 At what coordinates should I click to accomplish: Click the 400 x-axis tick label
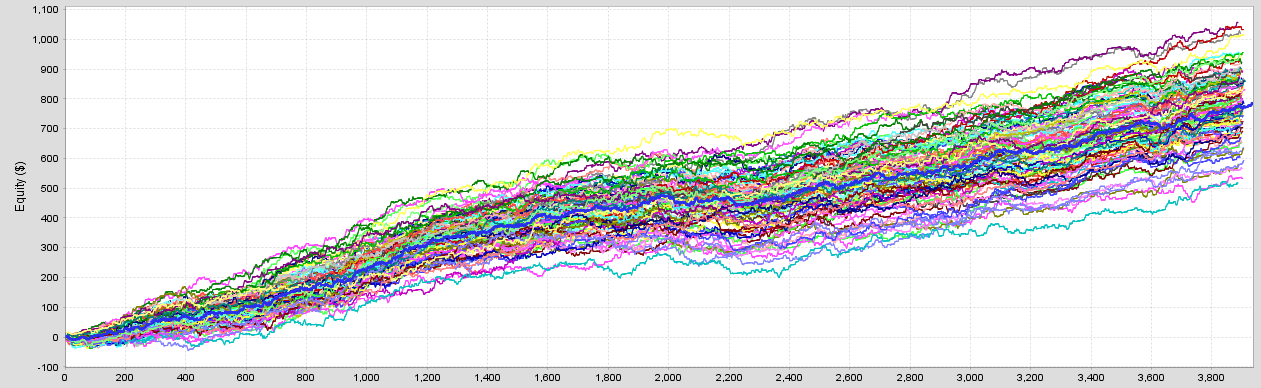click(185, 379)
